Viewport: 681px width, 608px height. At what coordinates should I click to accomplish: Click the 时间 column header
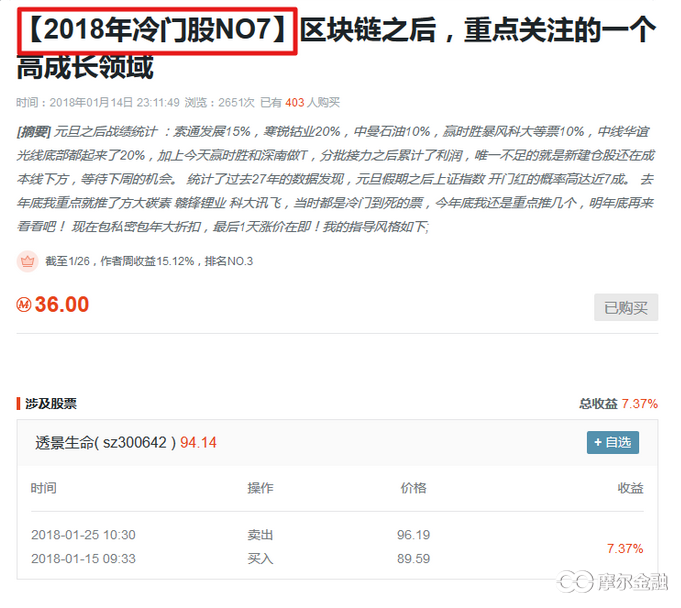click(43, 488)
